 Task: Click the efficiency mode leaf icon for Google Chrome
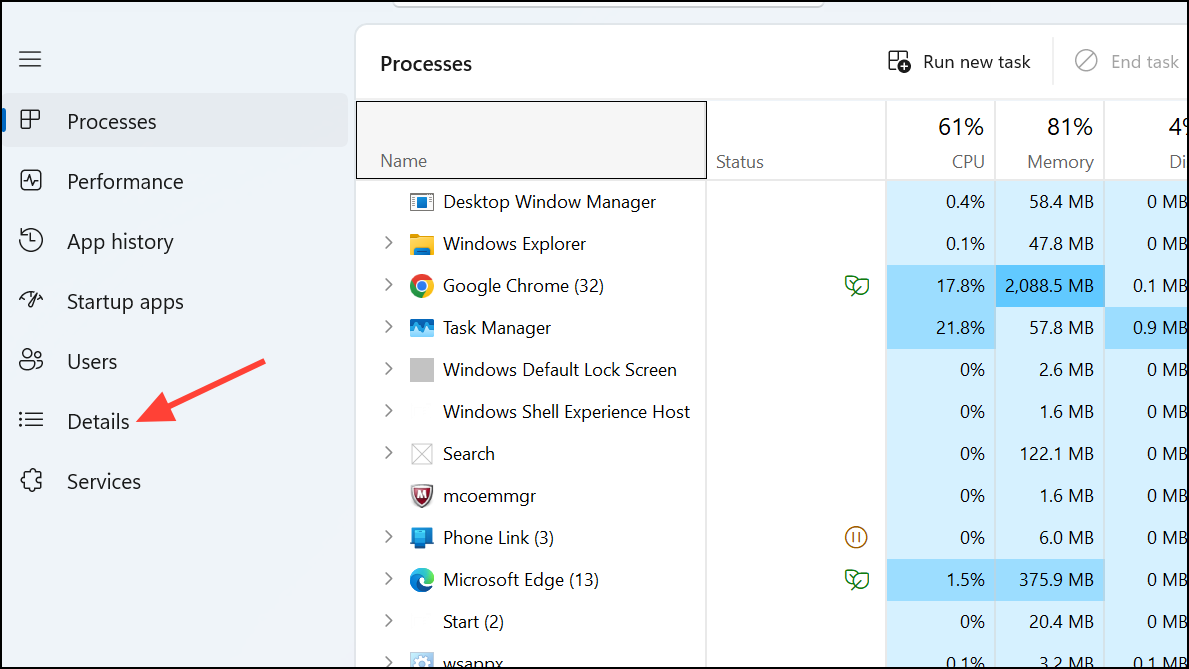click(x=857, y=285)
